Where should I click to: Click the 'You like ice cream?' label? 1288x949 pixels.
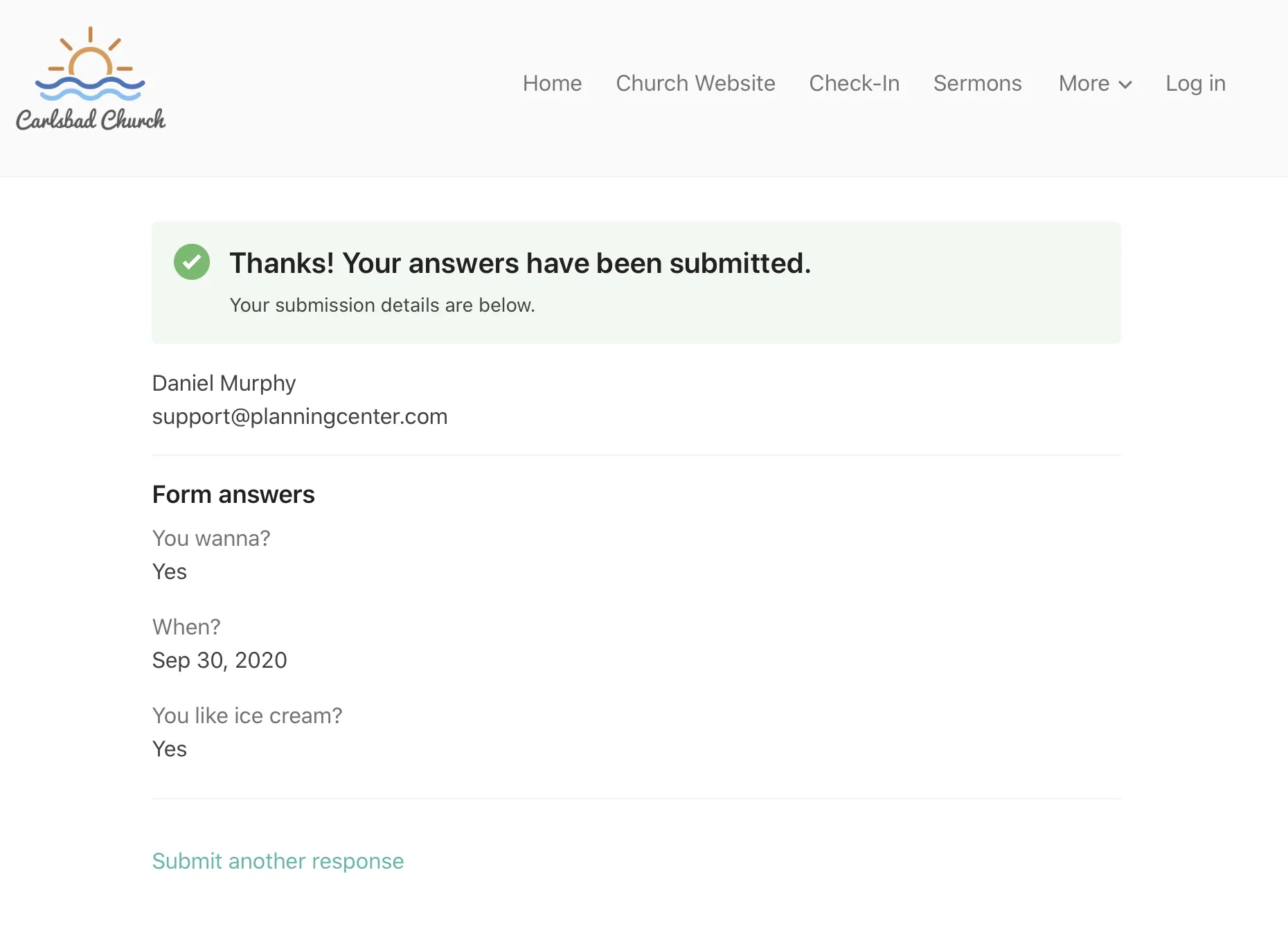coord(247,716)
